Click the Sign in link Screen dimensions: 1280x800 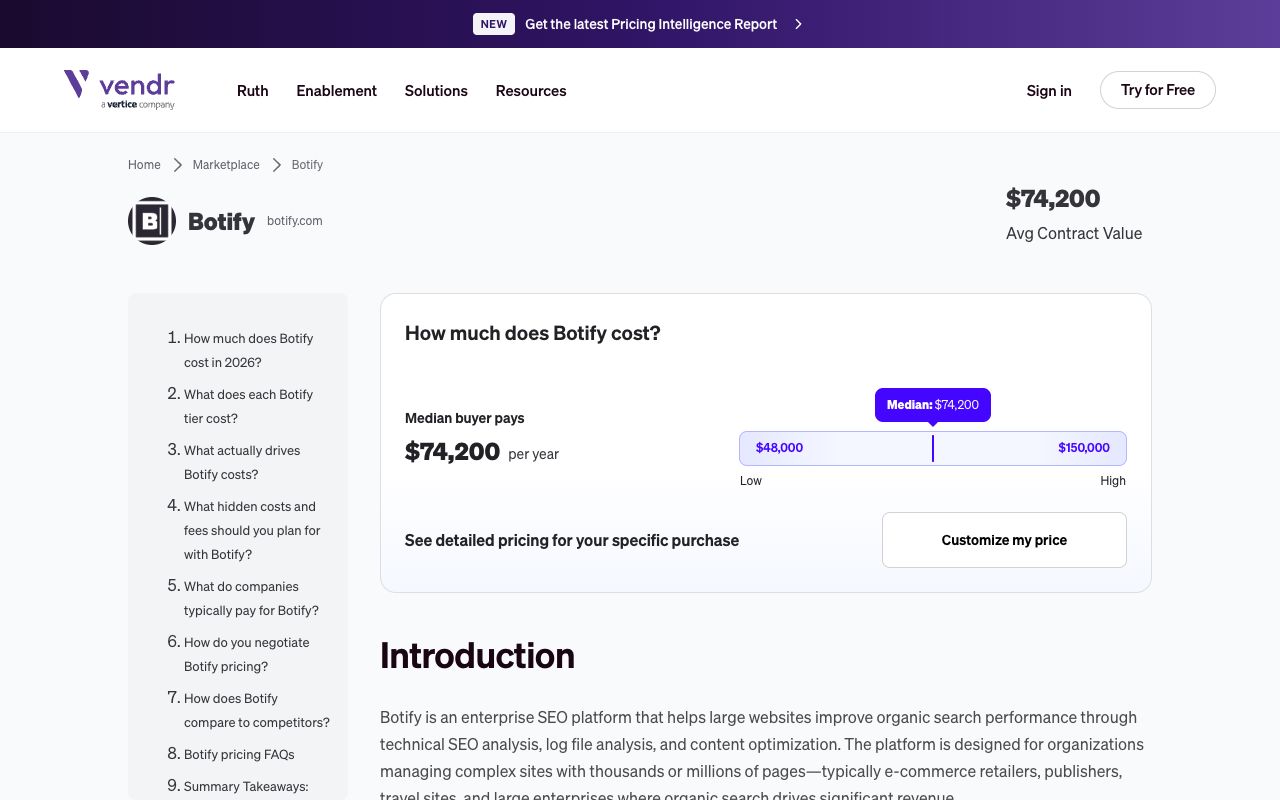tap(1049, 91)
